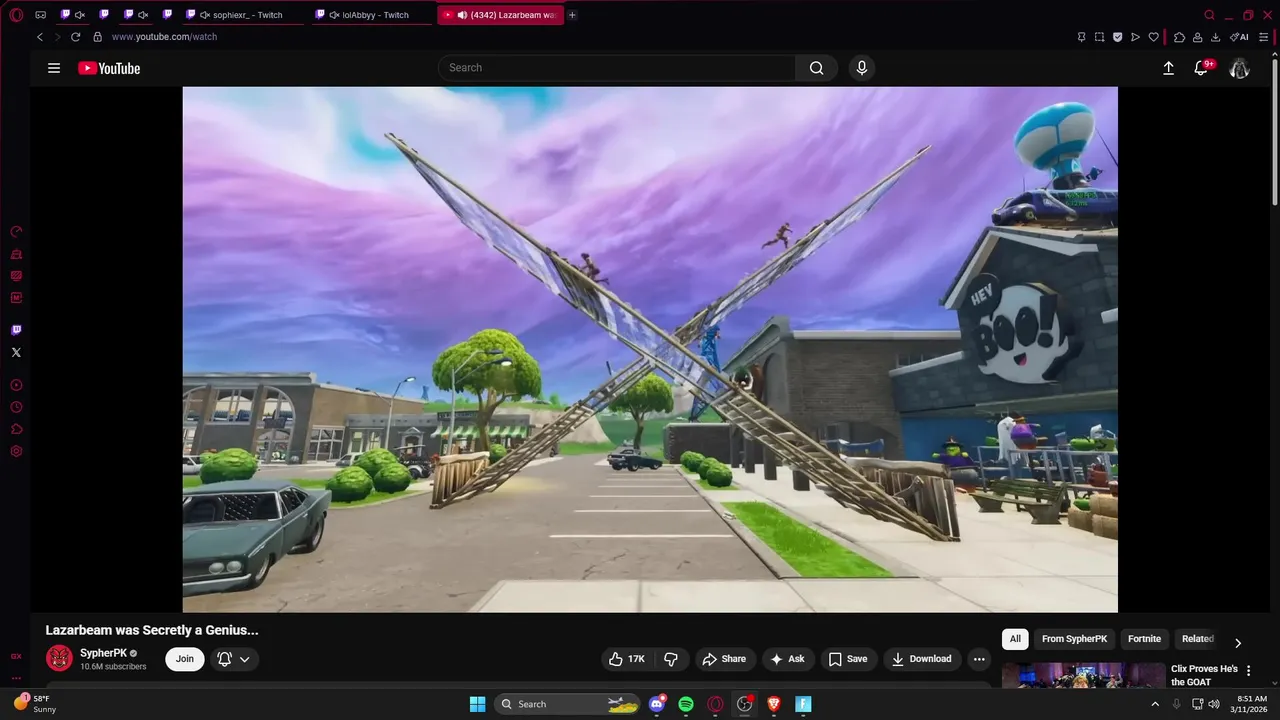Viewport: 1280px width, 720px height.
Task: Reload the current YouTube page
Action: (x=75, y=37)
